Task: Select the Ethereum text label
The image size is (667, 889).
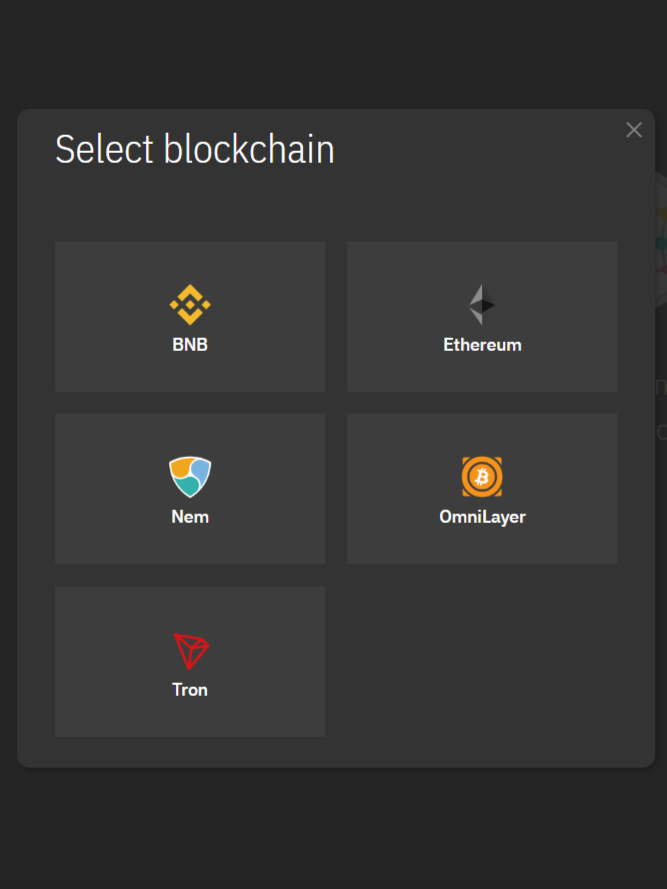Action: [482, 345]
